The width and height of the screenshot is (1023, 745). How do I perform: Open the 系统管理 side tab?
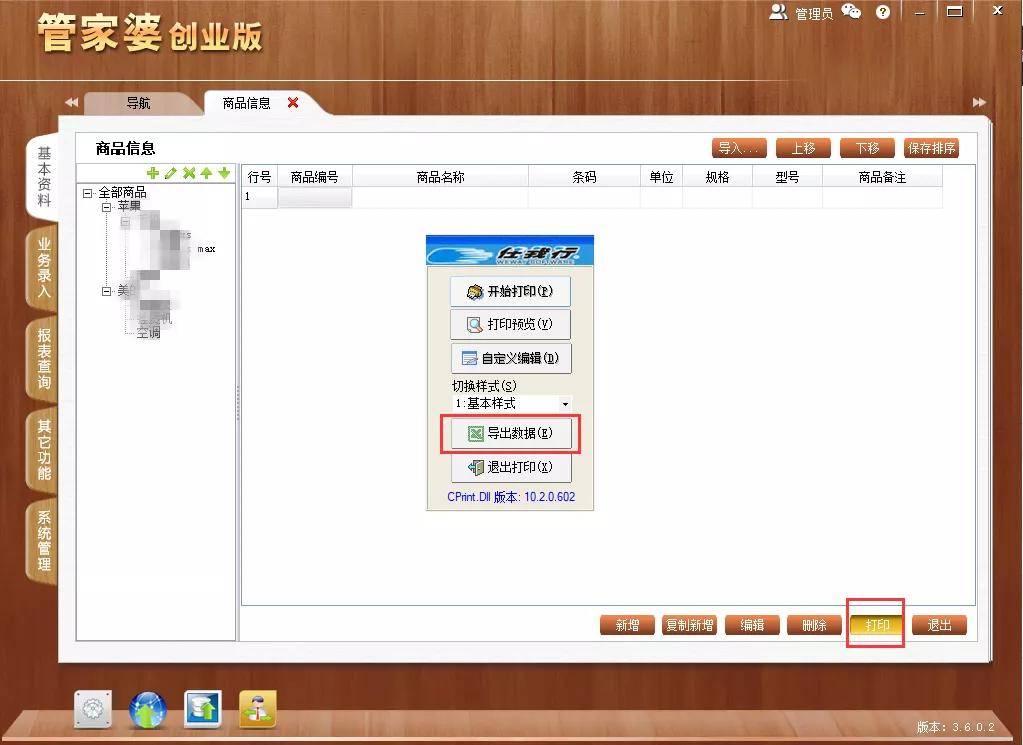(44, 541)
